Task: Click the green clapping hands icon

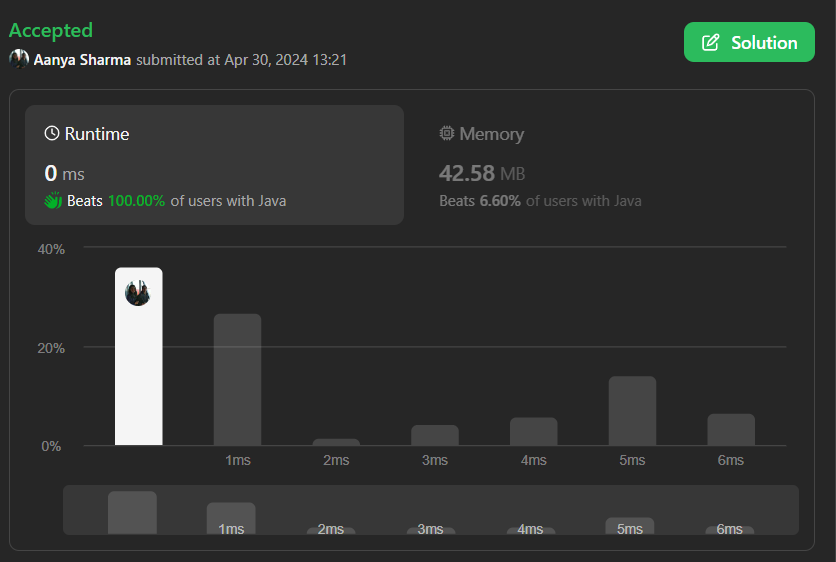Action: pyautogui.click(x=53, y=200)
